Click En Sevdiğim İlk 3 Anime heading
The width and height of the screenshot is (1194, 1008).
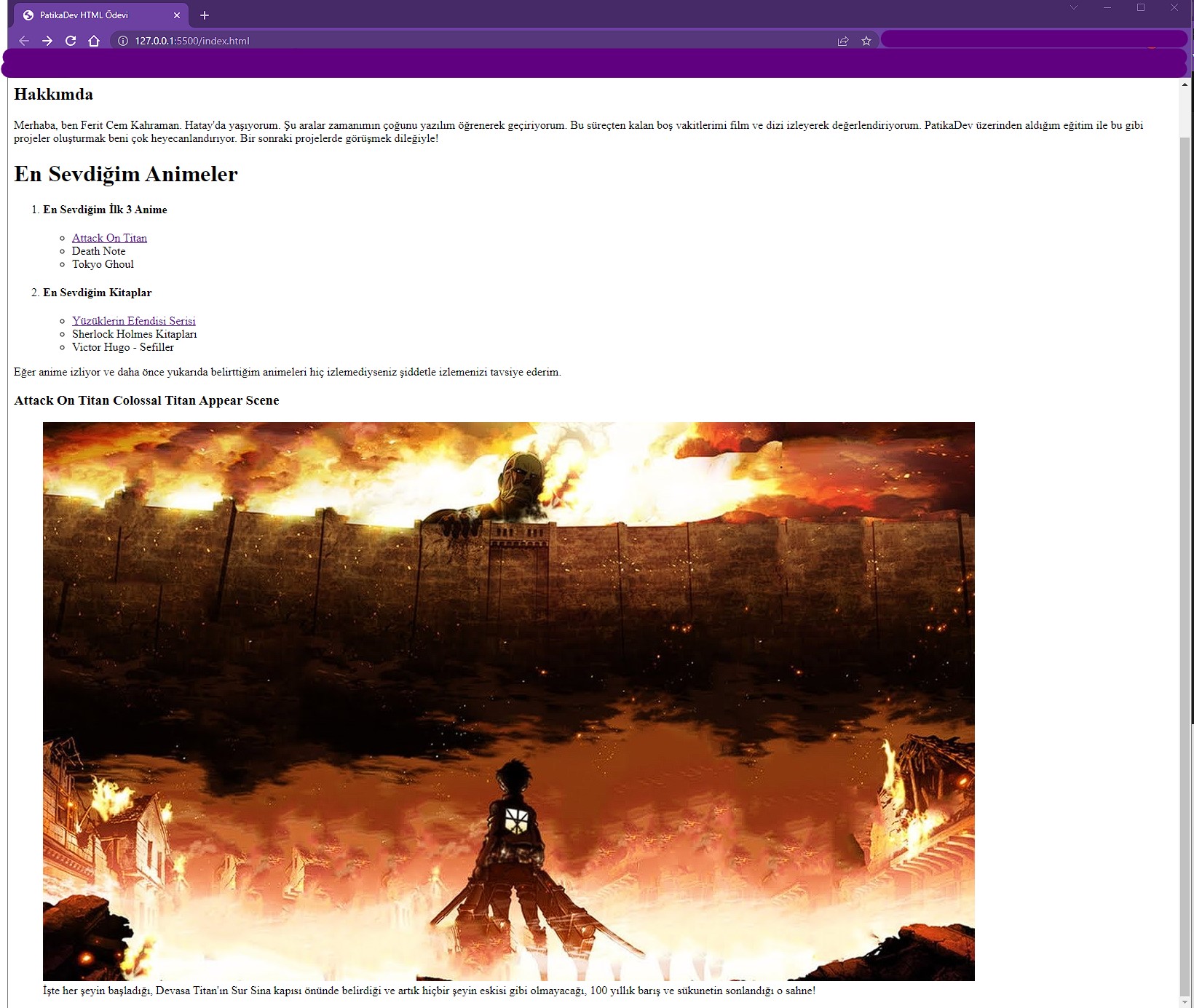(105, 210)
